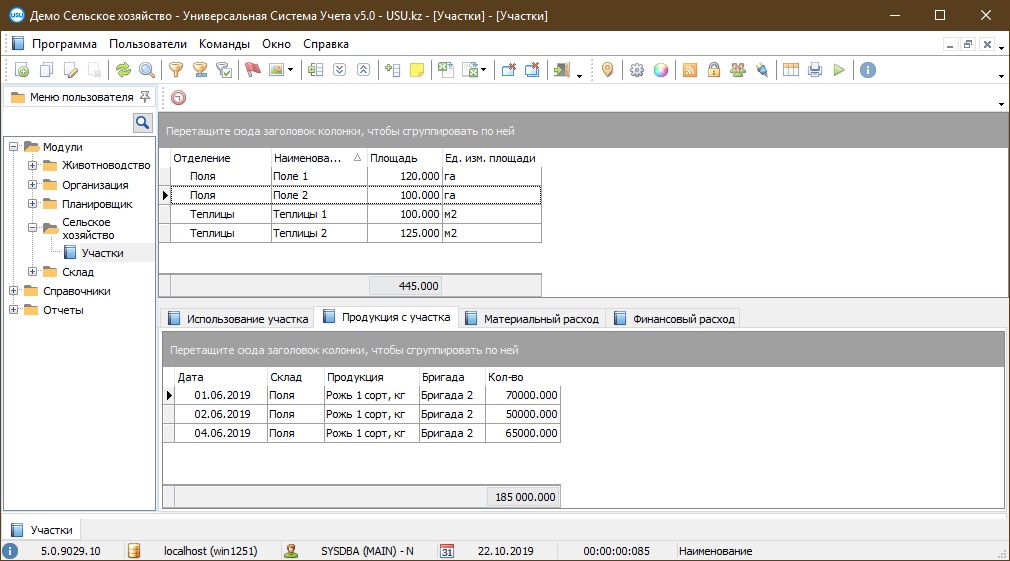Viewport: 1010px width, 561px height.
Task: Open the image icon dropdown arrow
Action: [x=291, y=71]
